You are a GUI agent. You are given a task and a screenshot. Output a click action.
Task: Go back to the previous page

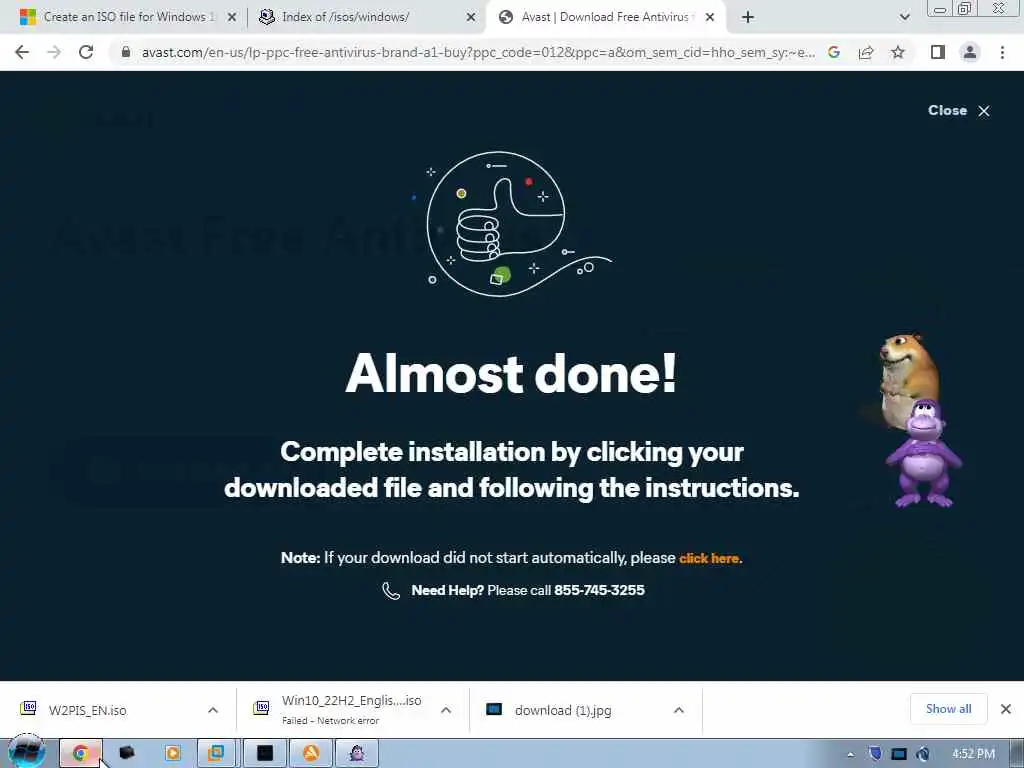22,52
